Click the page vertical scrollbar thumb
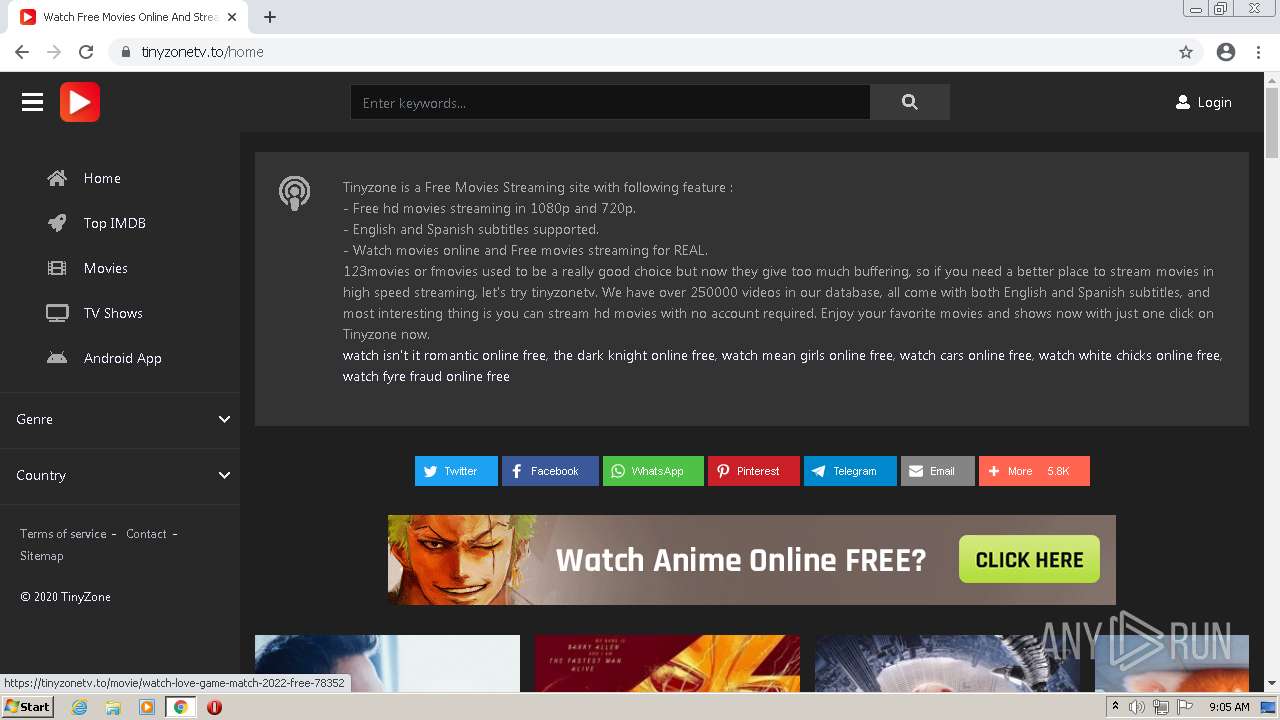The image size is (1280, 720). pyautogui.click(x=1272, y=123)
